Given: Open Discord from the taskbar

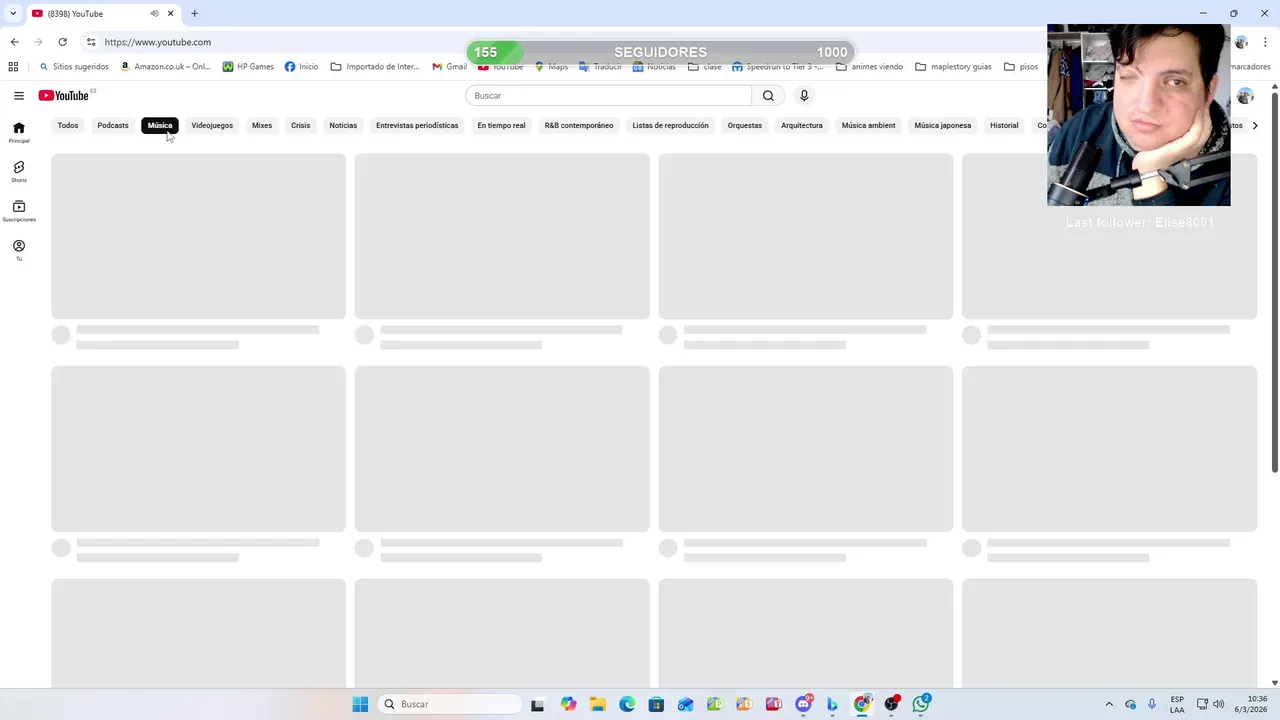Looking at the screenshot, I should [803, 704].
